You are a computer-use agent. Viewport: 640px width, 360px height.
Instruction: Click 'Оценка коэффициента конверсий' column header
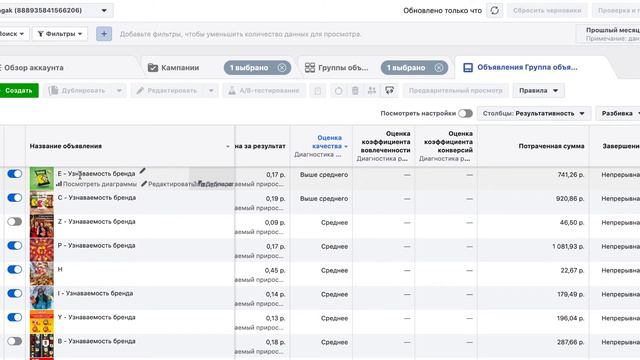[448, 142]
